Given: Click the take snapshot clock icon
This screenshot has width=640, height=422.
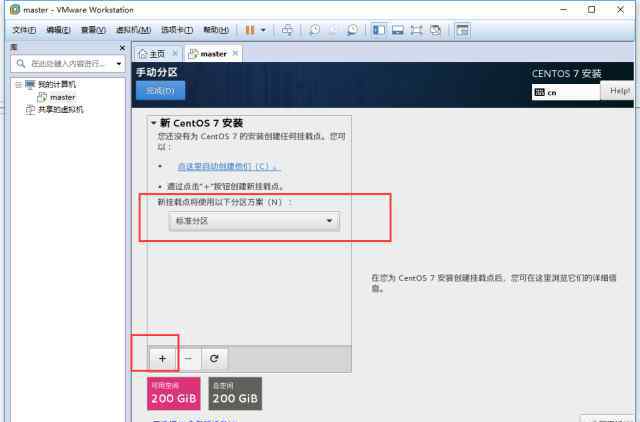Looking at the screenshot, I should [x=314, y=30].
